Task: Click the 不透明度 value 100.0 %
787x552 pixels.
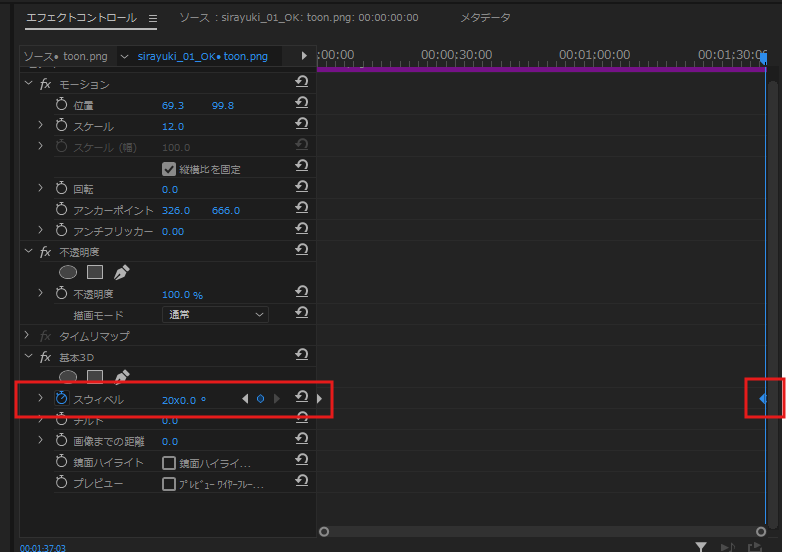Action: 182,294
